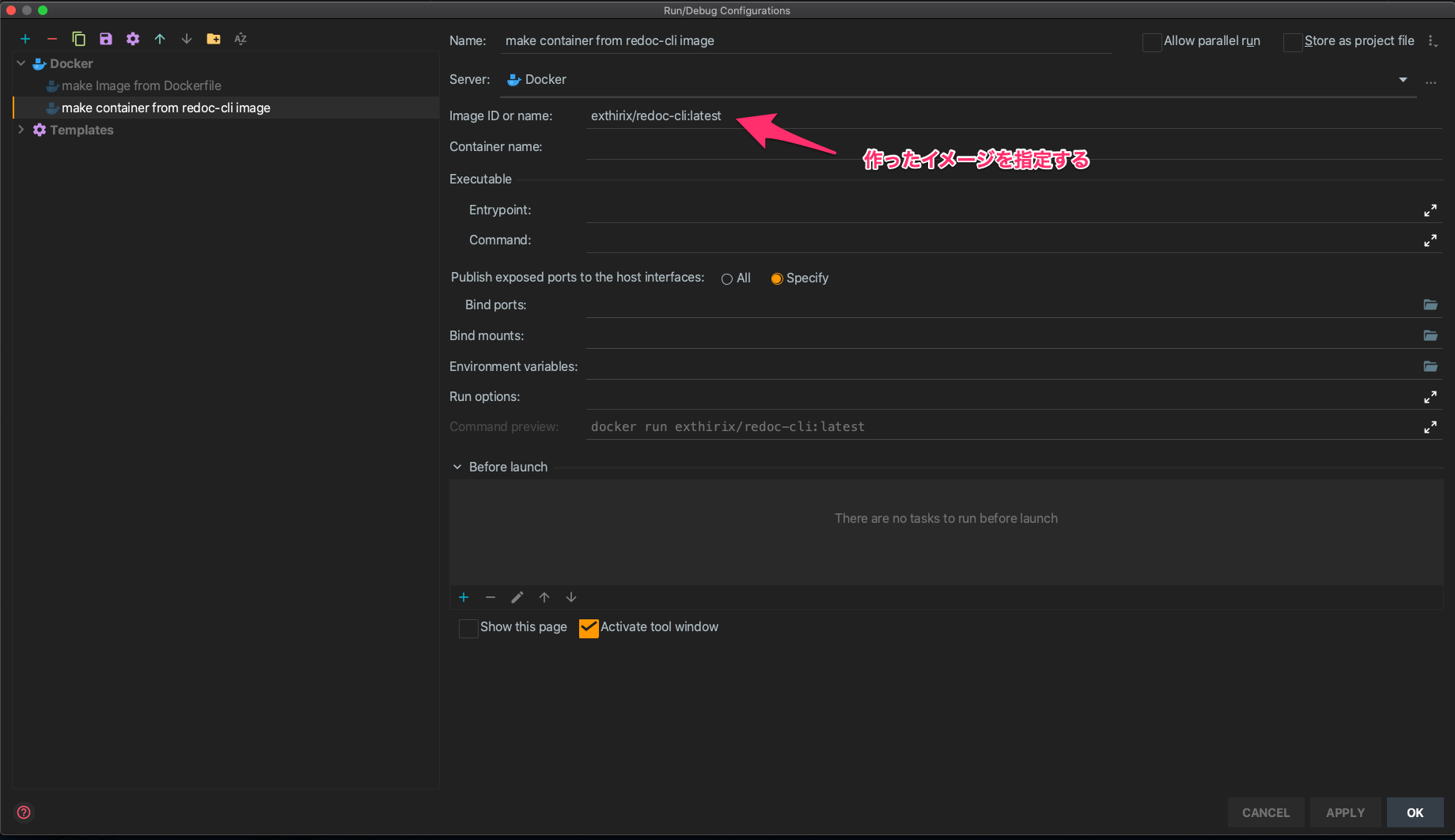Browse Bind mounts folder icon

1430,335
